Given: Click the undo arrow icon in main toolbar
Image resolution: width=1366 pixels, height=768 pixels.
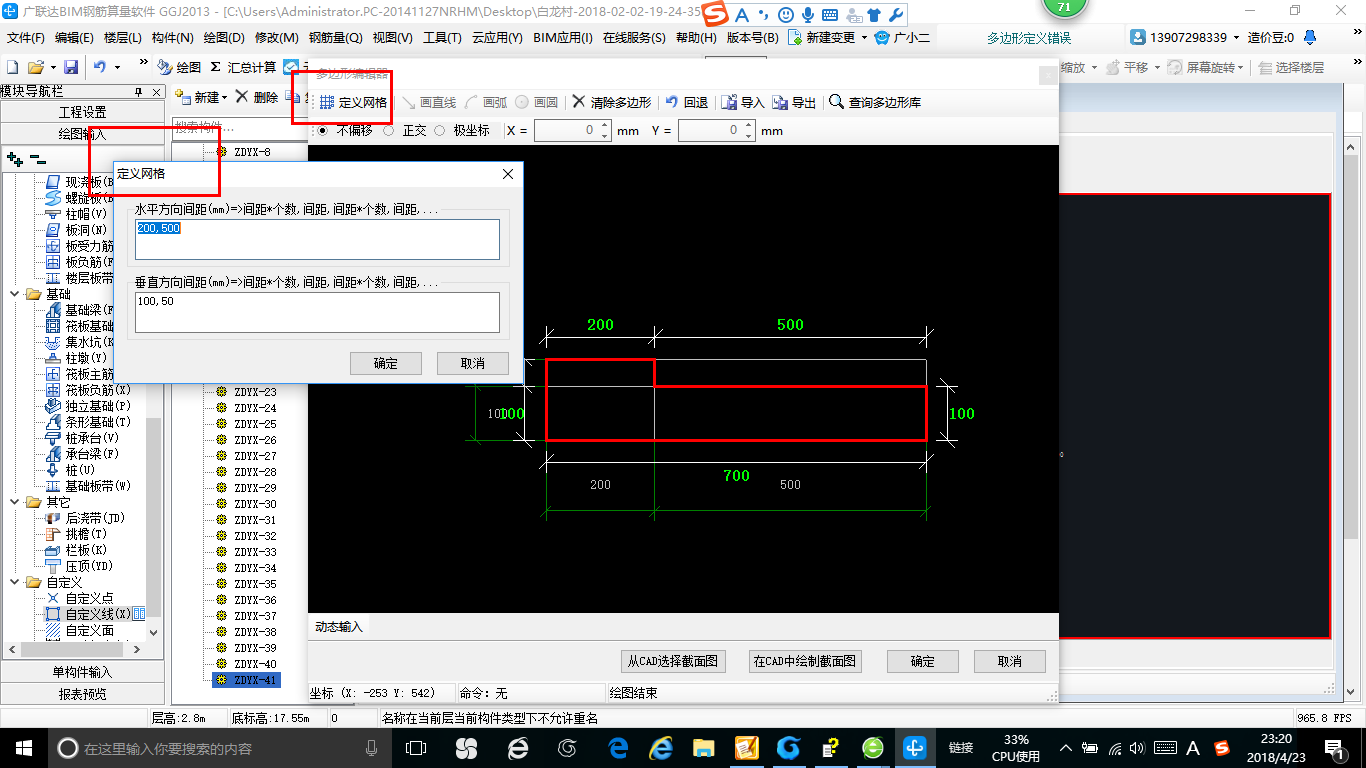Looking at the screenshot, I should coord(100,67).
